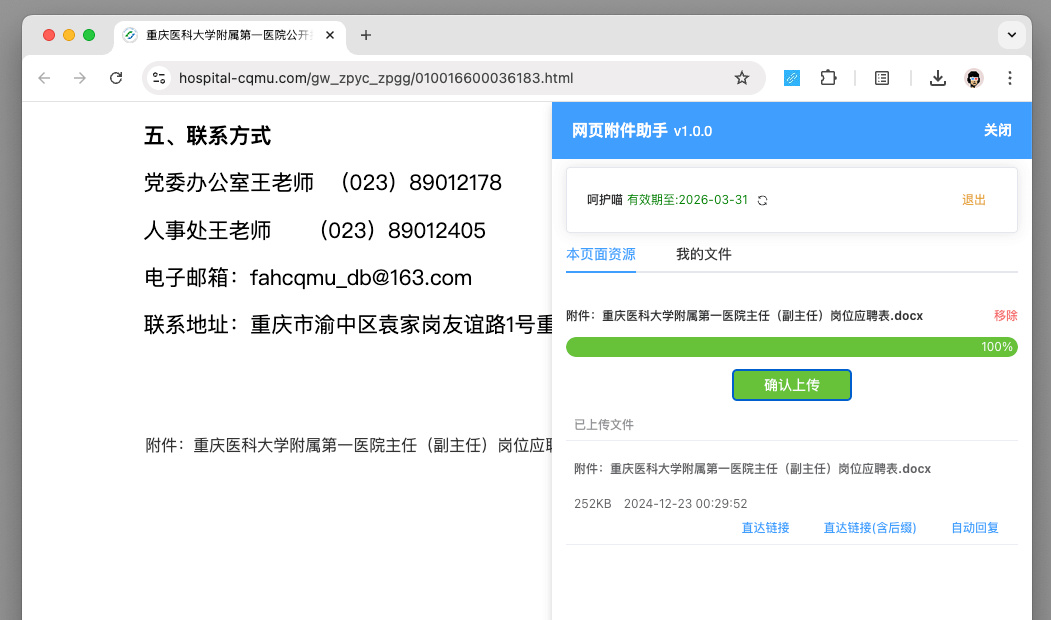The image size is (1051, 620).
Task: Open the Chrome profile avatar
Action: point(974,78)
